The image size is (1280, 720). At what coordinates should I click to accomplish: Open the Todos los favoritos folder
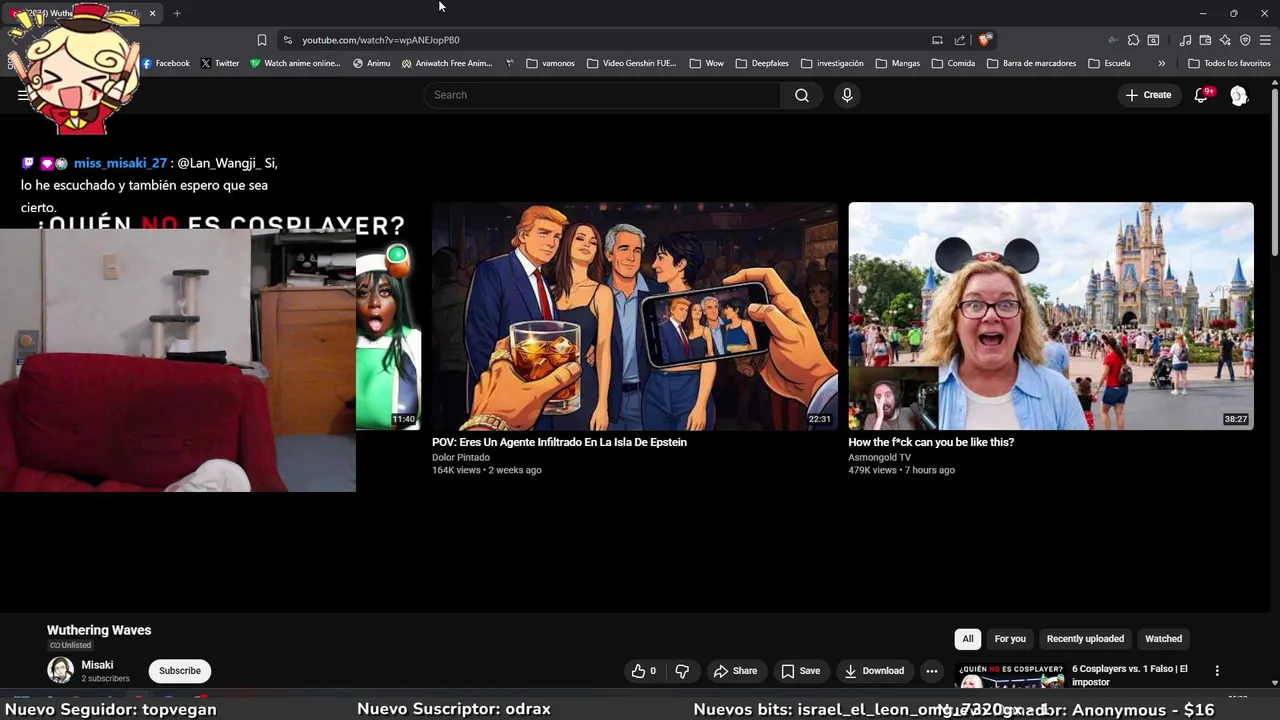click(1229, 63)
